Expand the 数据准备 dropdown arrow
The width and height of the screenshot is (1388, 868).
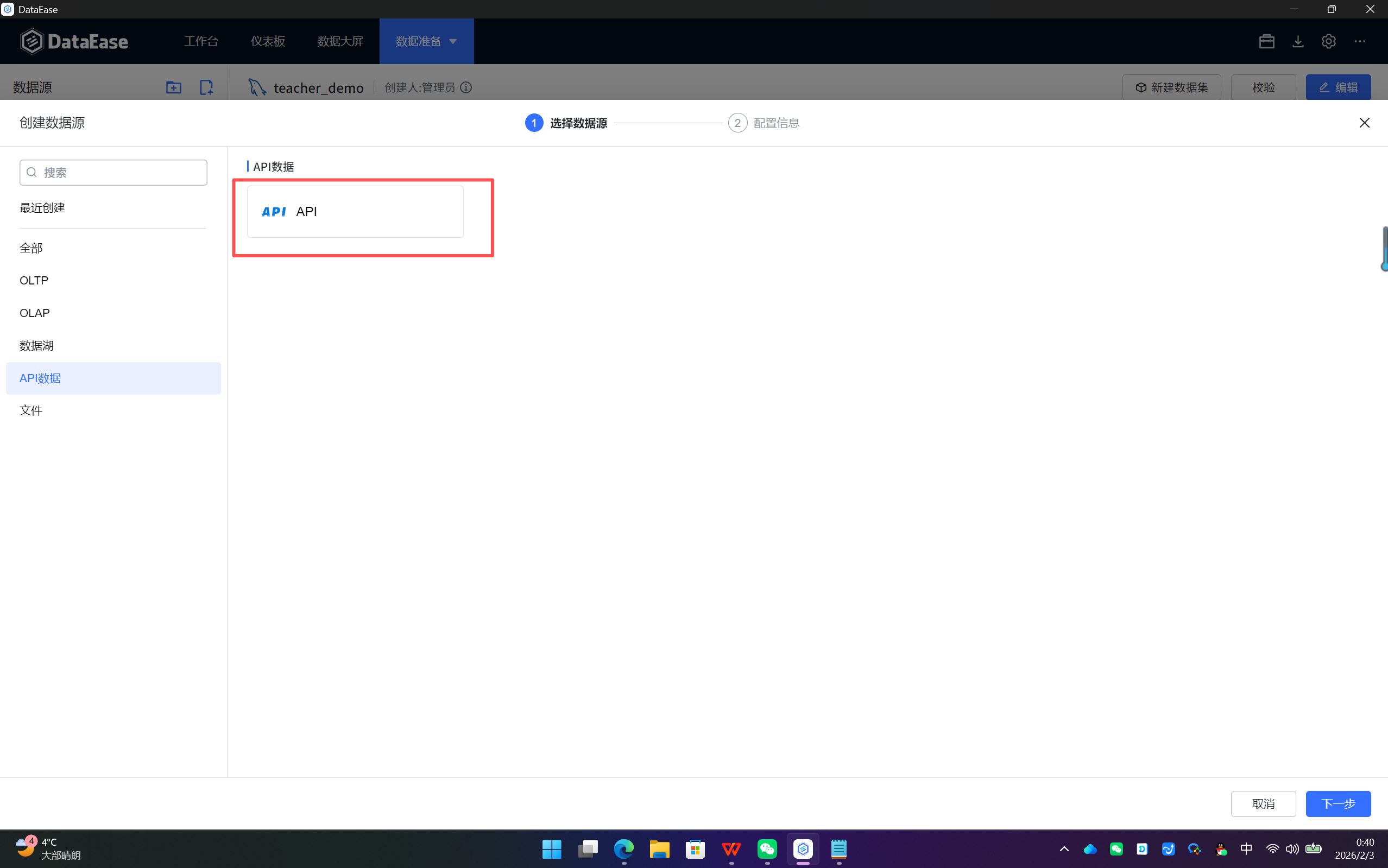tap(453, 41)
